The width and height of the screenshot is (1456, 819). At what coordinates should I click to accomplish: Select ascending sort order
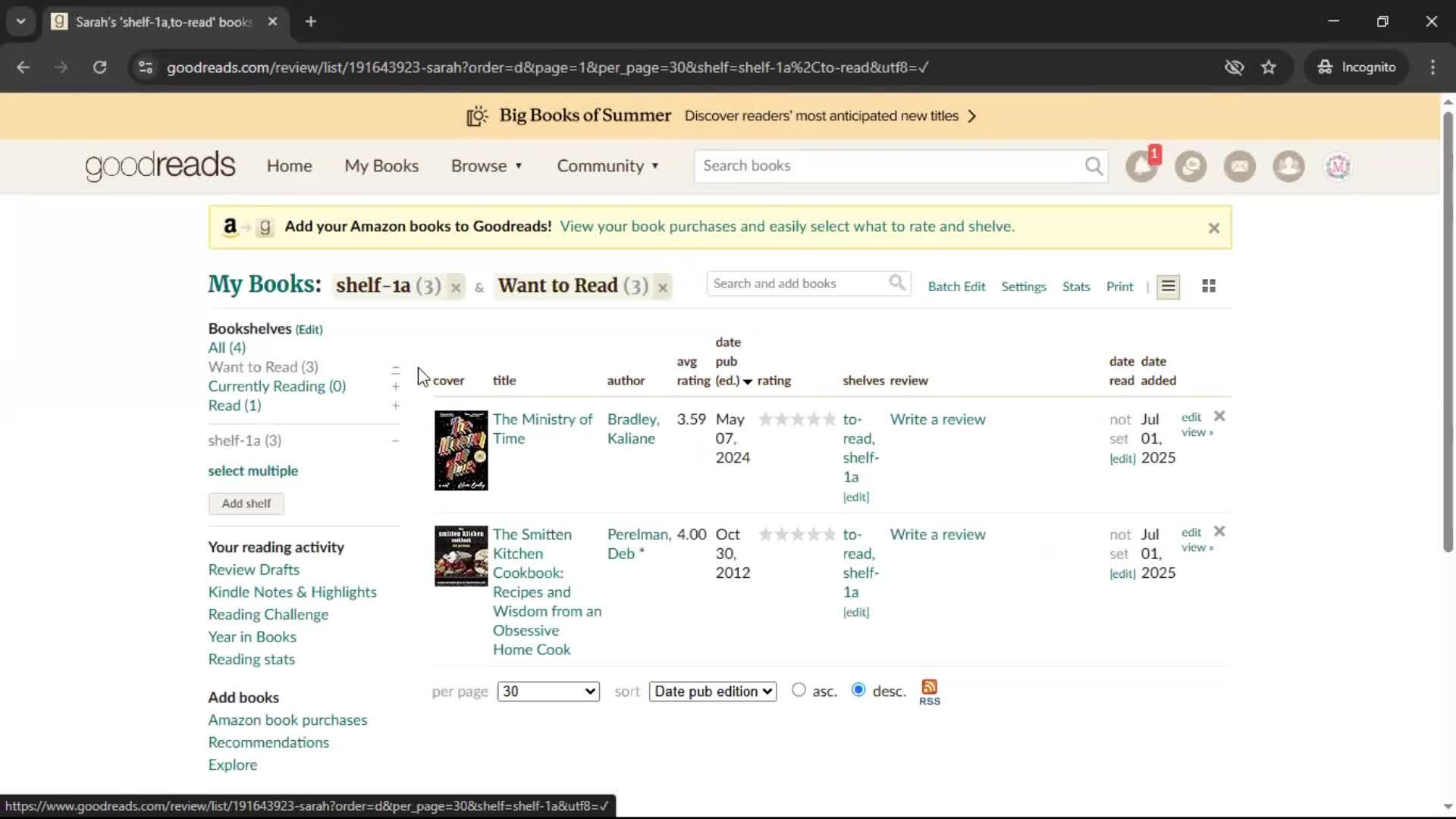tap(799, 690)
